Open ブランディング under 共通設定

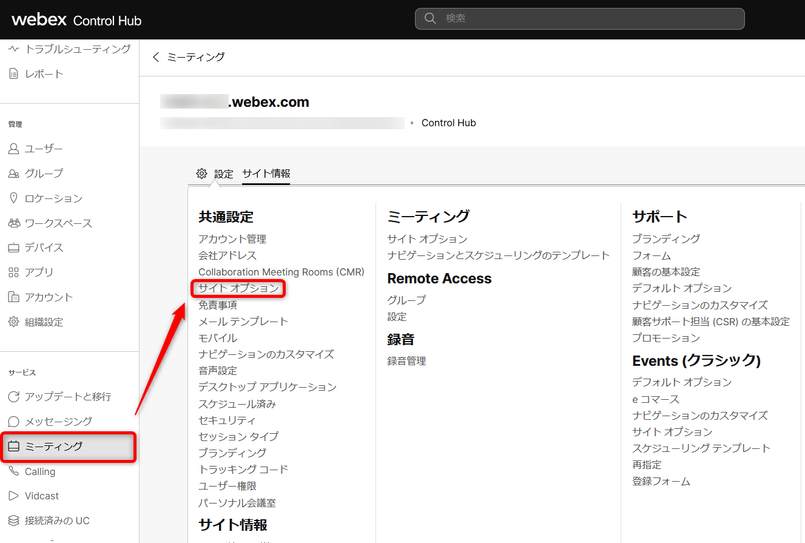pos(233,453)
